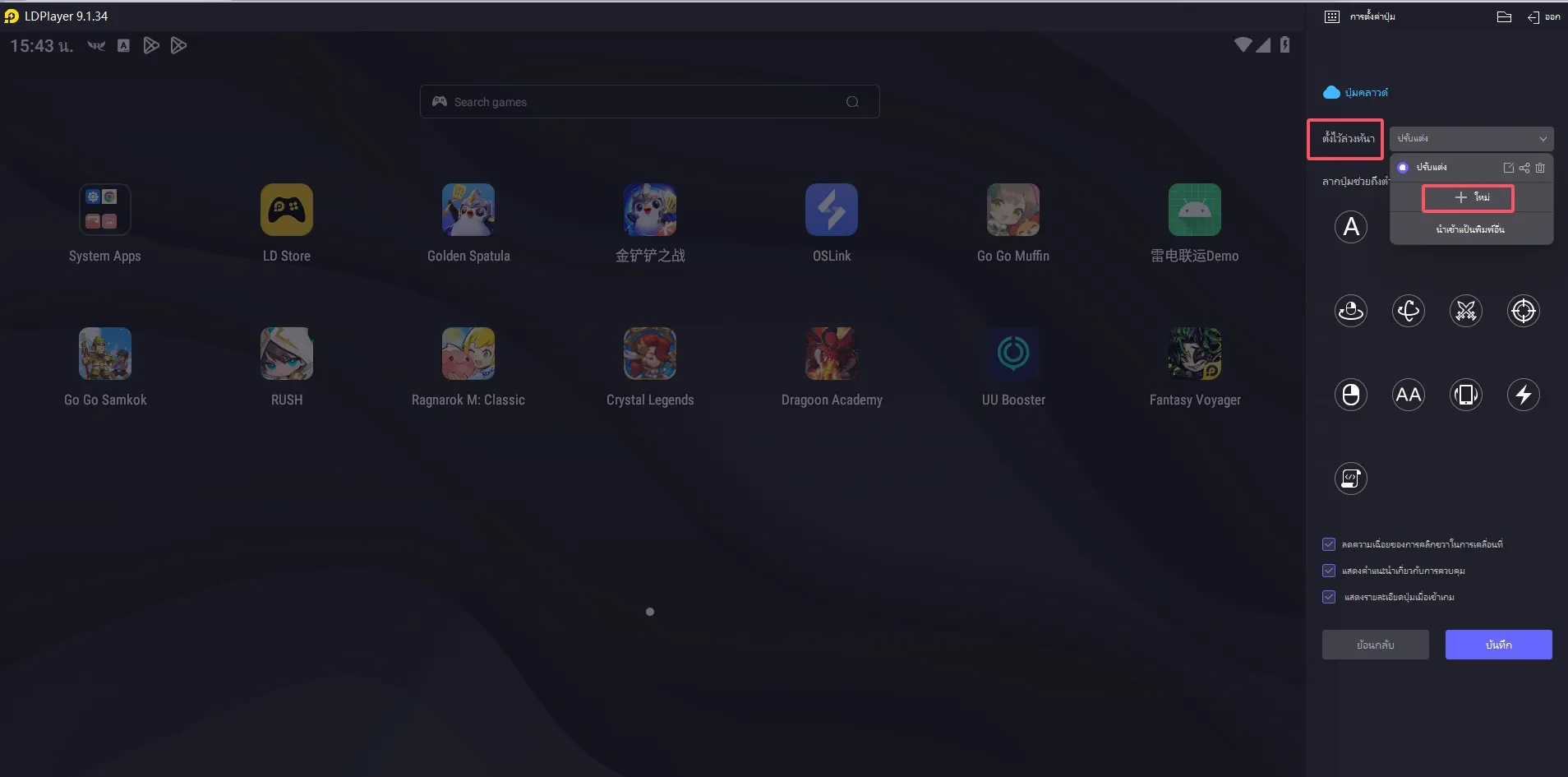Click the search magnifier icon
This screenshot has height=777, width=1568.
852,102
